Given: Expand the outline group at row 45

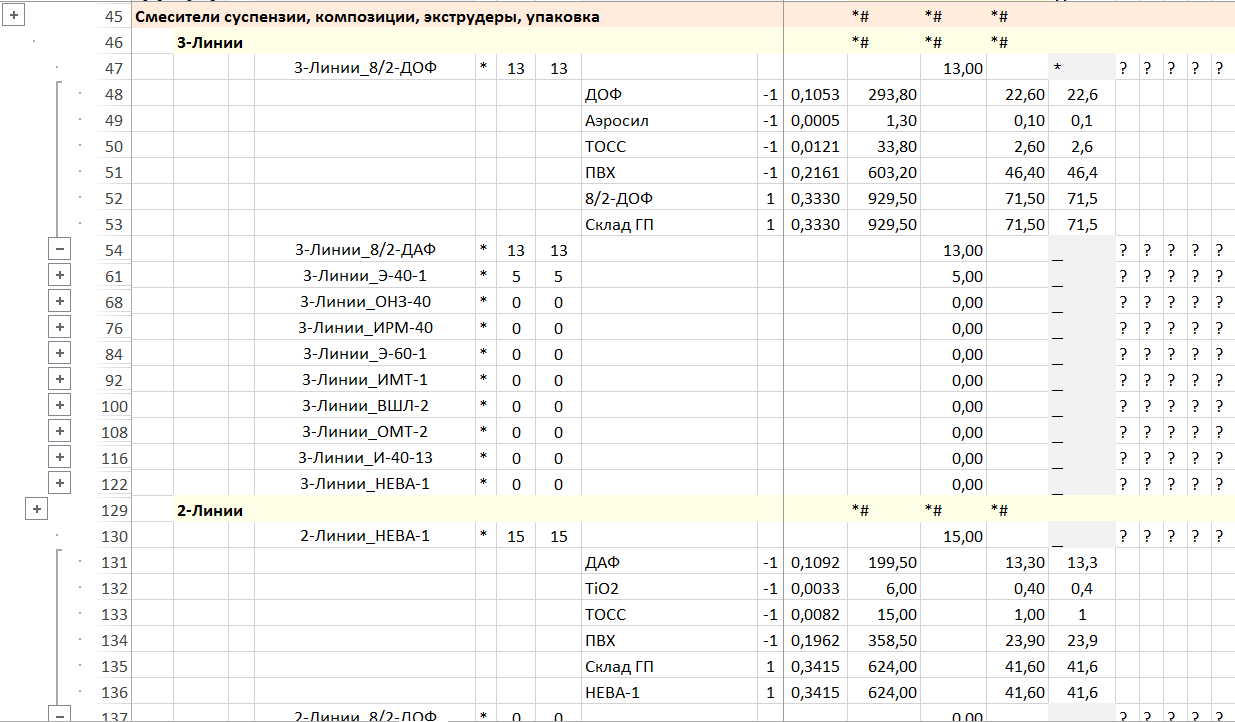Looking at the screenshot, I should pos(13,17).
